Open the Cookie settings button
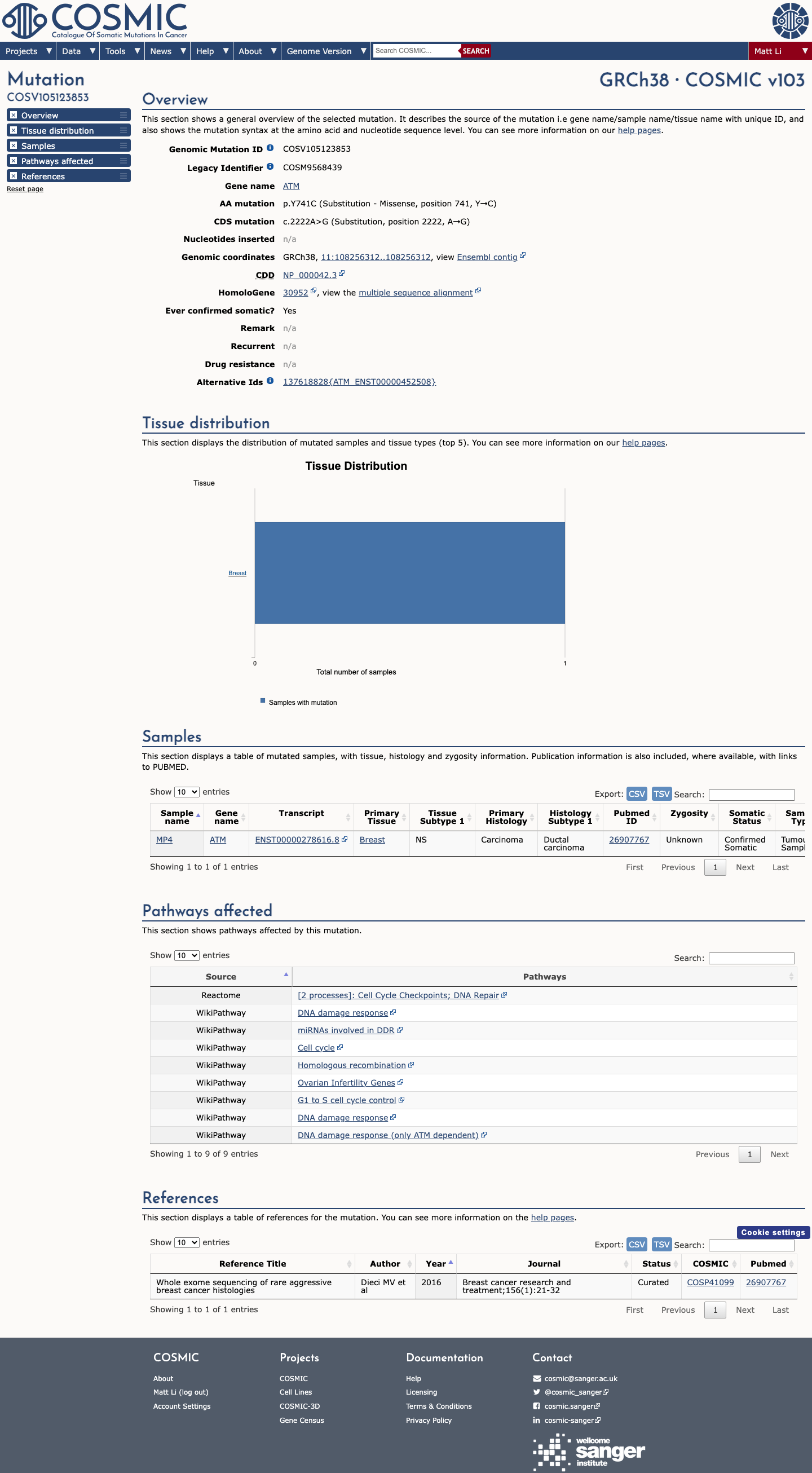This screenshot has height=1473, width=812. (773, 1232)
